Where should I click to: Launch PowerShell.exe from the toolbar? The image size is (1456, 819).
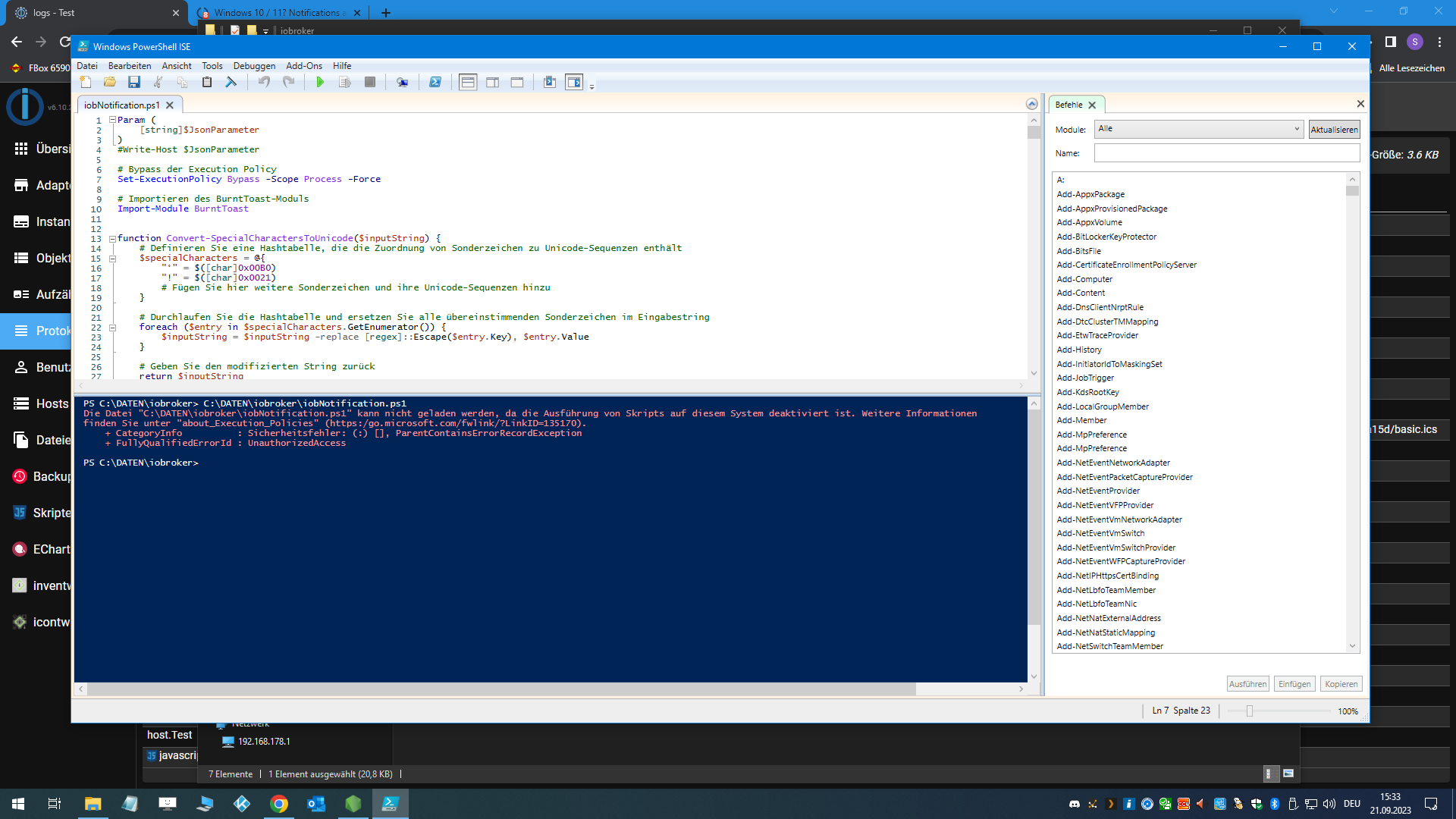[435, 82]
